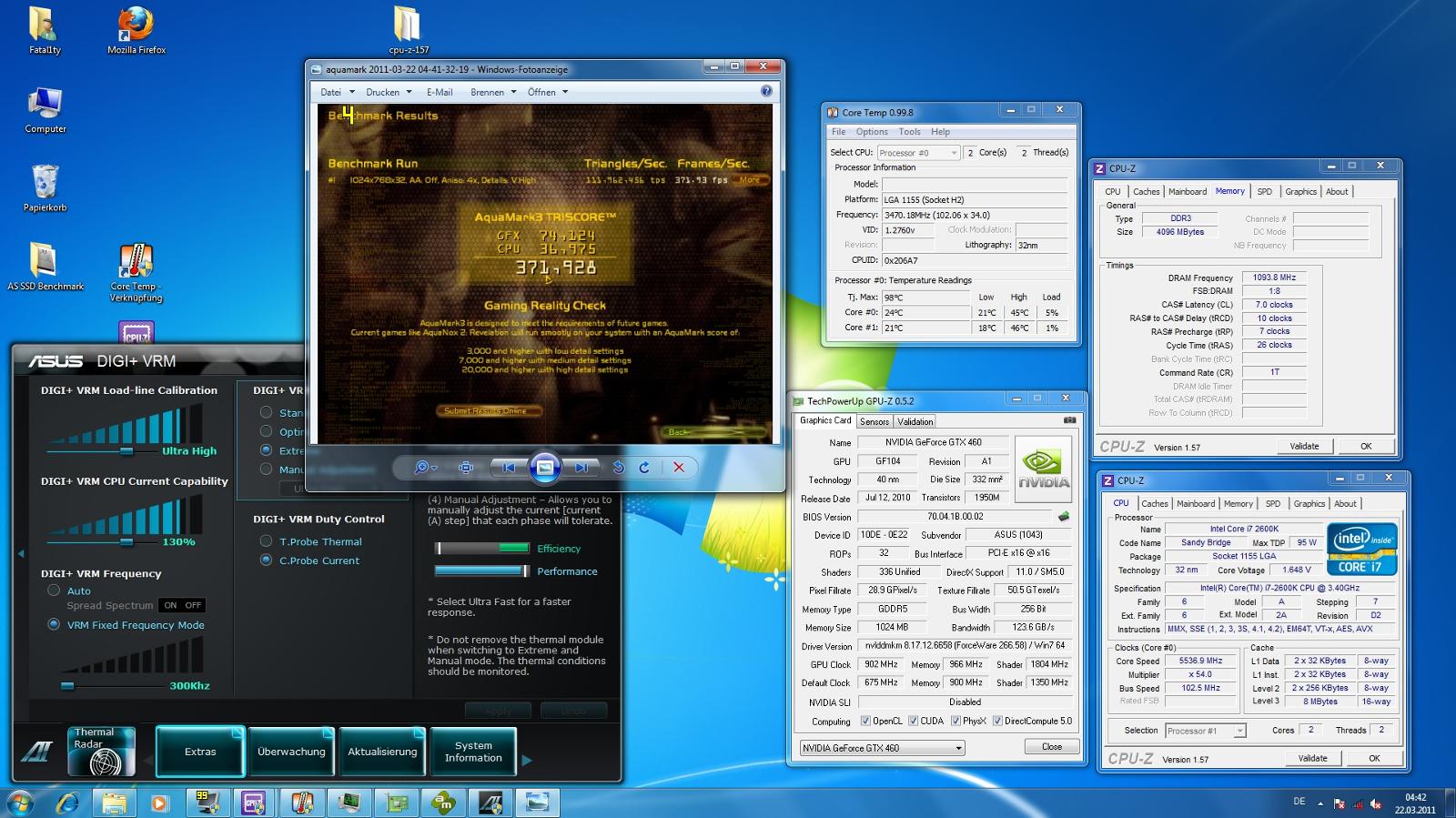Click the left arrow on DIGI+ VRM panel

[21, 553]
